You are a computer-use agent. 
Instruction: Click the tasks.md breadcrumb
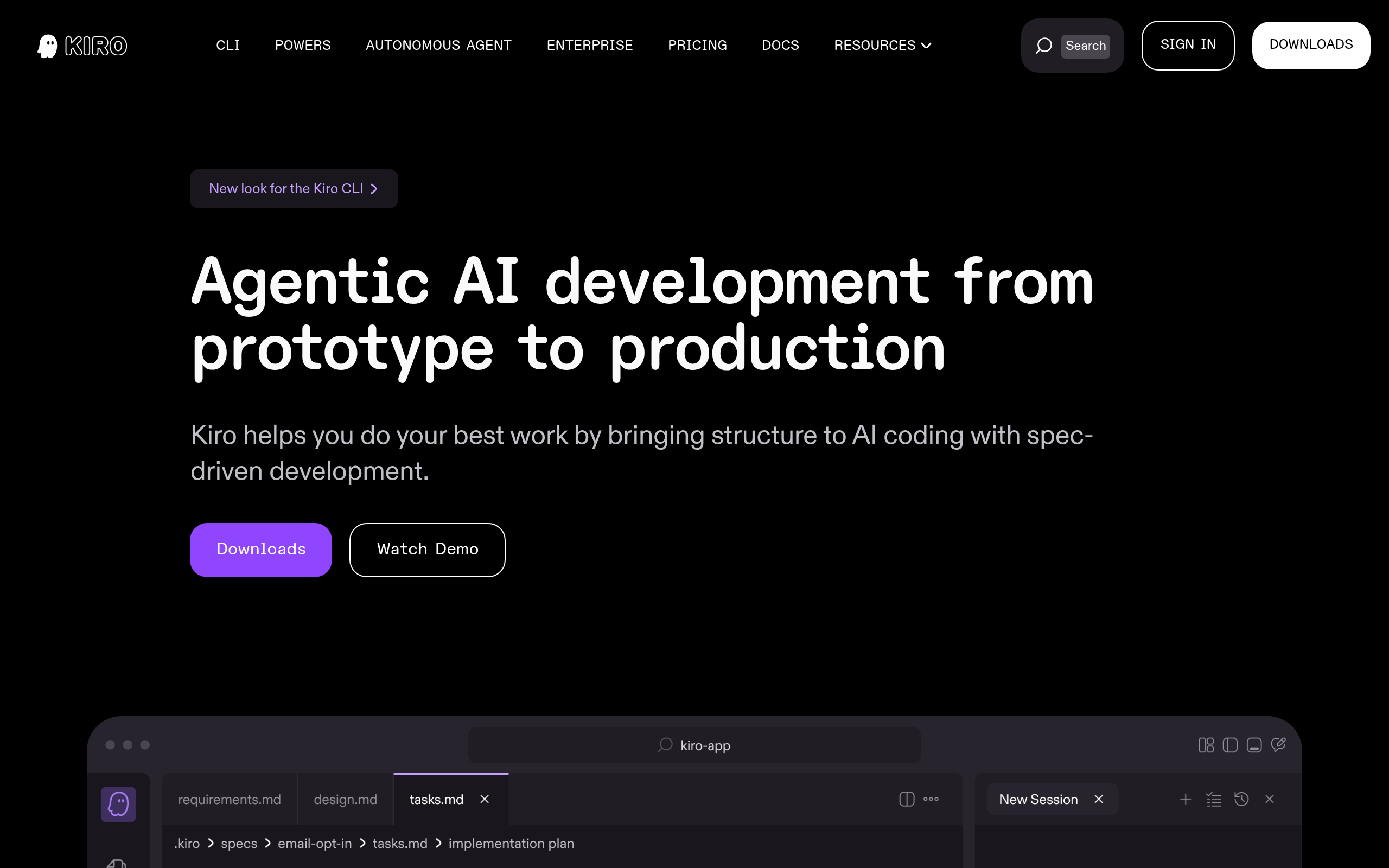coord(400,843)
